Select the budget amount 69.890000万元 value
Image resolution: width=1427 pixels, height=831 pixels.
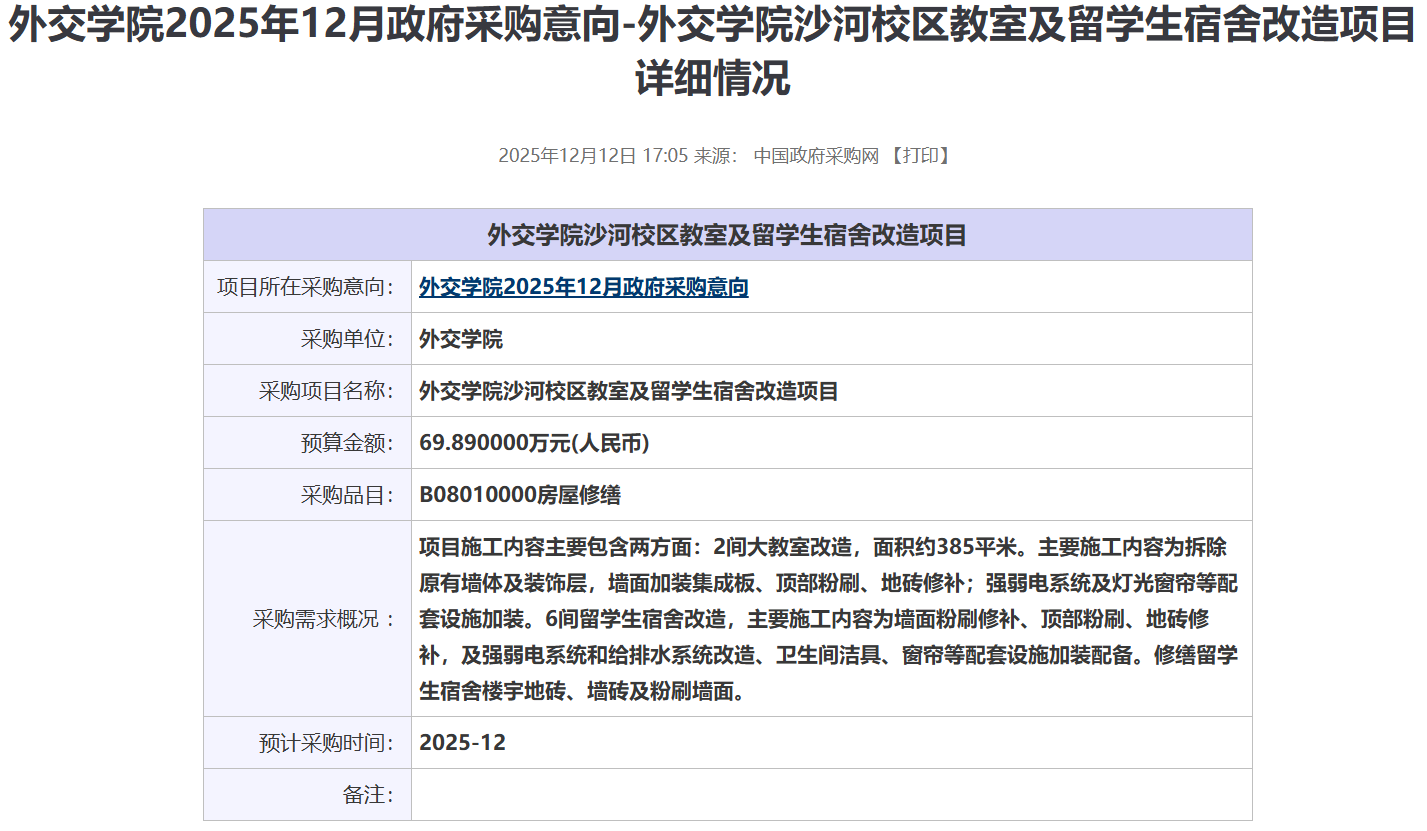[534, 444]
